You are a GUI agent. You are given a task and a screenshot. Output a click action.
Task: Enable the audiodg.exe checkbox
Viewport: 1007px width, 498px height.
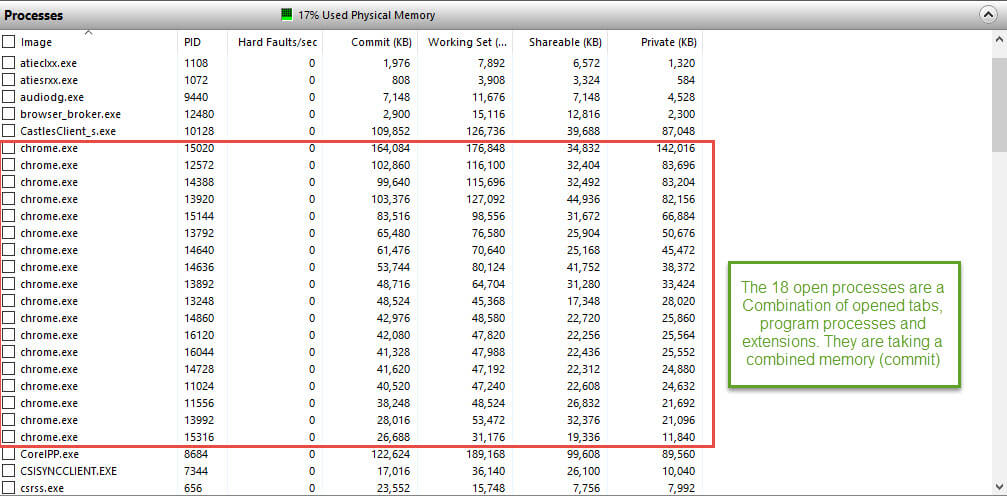tap(8, 97)
